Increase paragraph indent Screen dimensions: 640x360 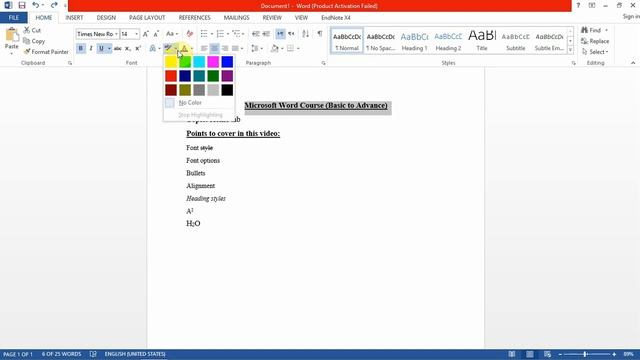(x=266, y=34)
